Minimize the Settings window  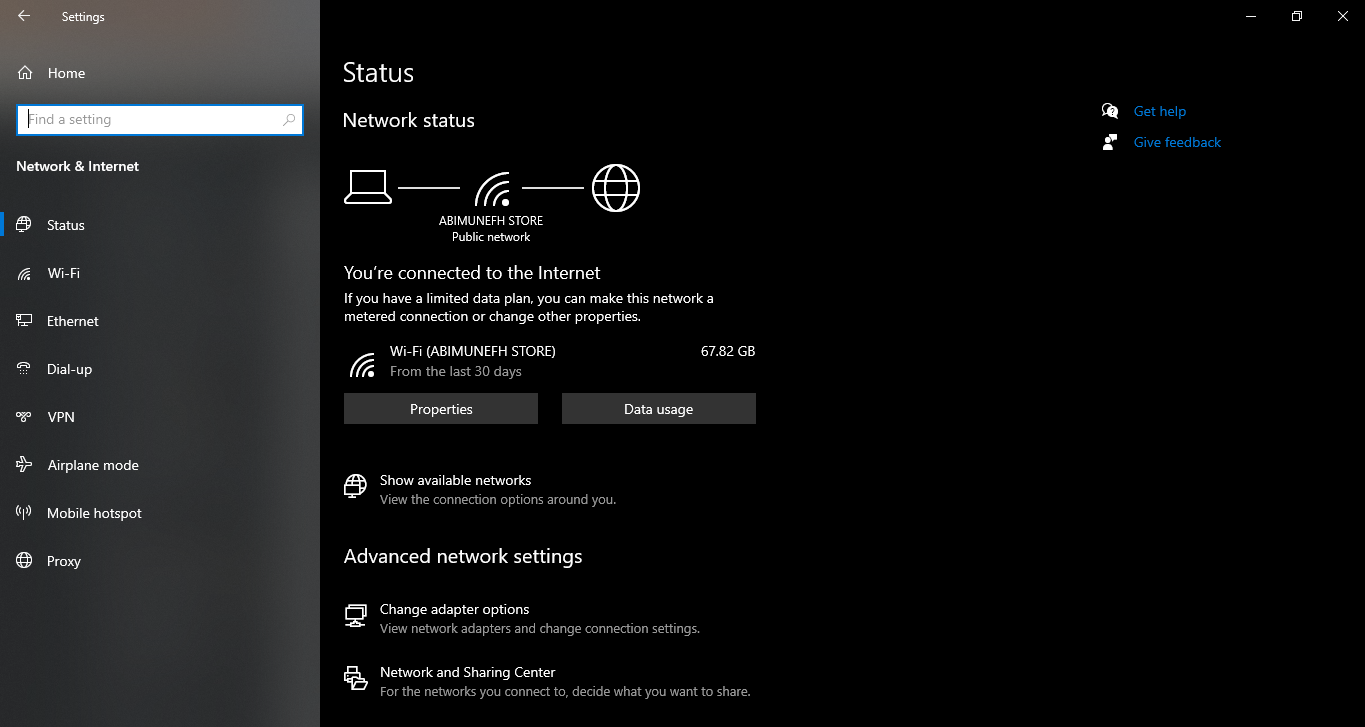tap(1251, 16)
